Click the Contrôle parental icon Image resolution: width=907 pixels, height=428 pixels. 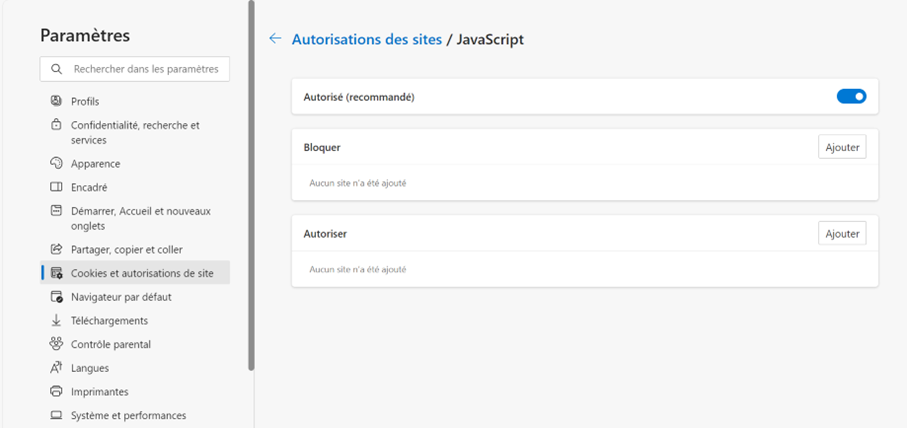(56, 344)
